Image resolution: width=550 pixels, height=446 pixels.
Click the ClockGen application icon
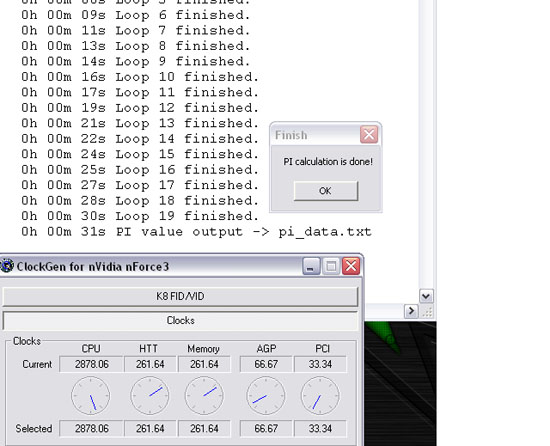6,266
